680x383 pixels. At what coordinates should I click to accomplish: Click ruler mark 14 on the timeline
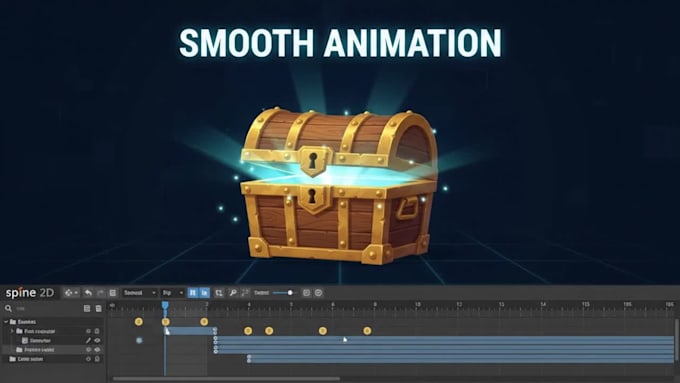tap(543, 305)
